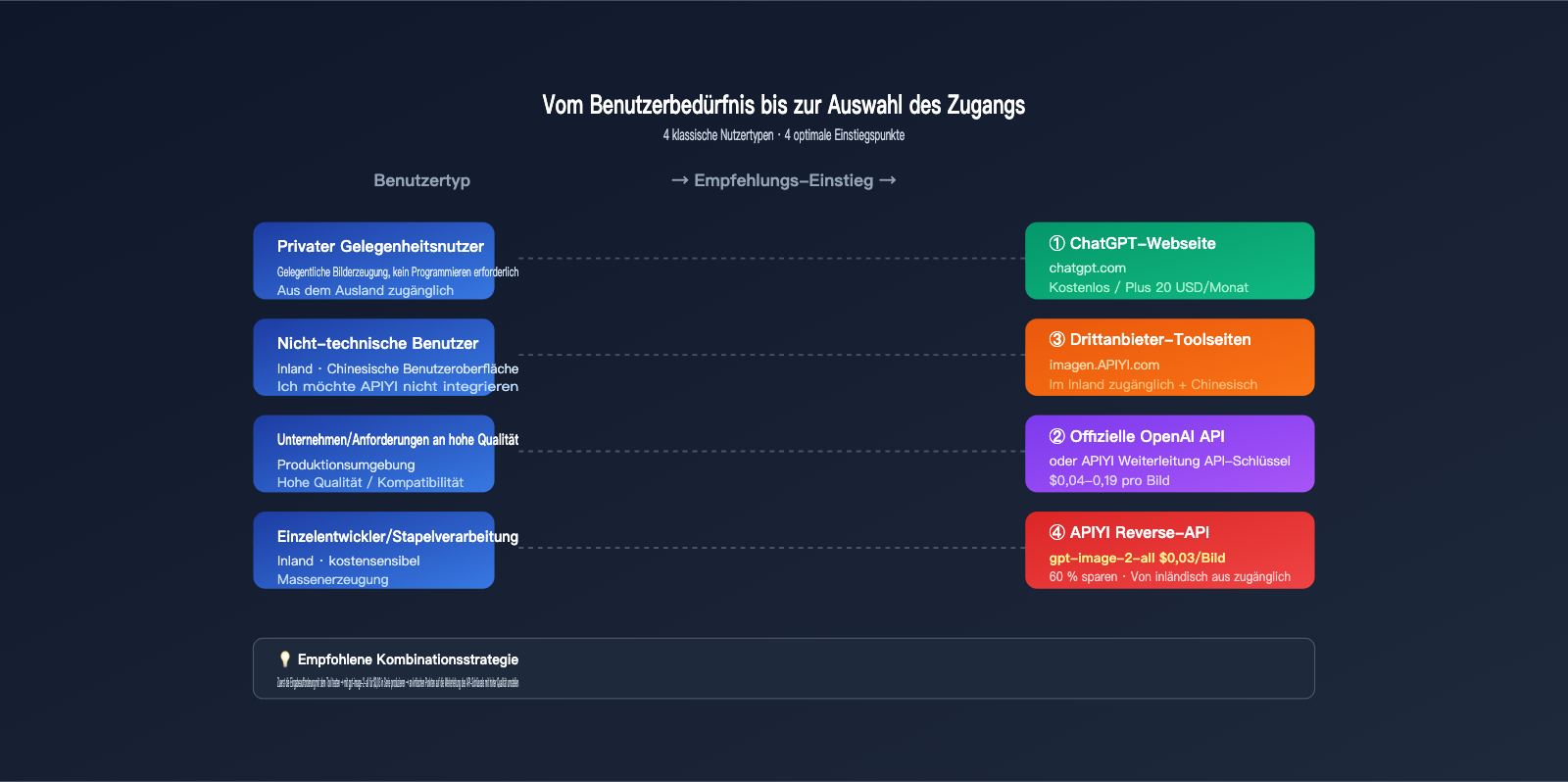Click the $0,04–0,19 pro Bild price text

coord(1108,480)
